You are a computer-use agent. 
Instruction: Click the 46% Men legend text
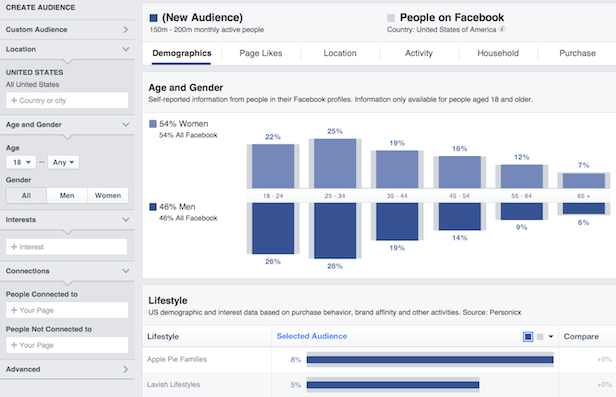coord(177,207)
